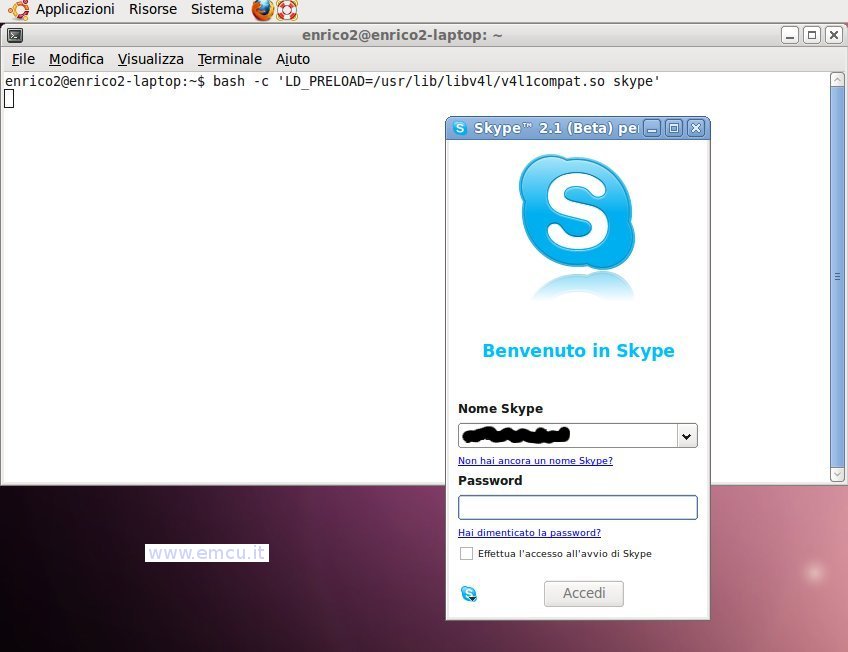Minimize the Skype window
Viewport: 848px width, 652px height.
[x=652, y=128]
